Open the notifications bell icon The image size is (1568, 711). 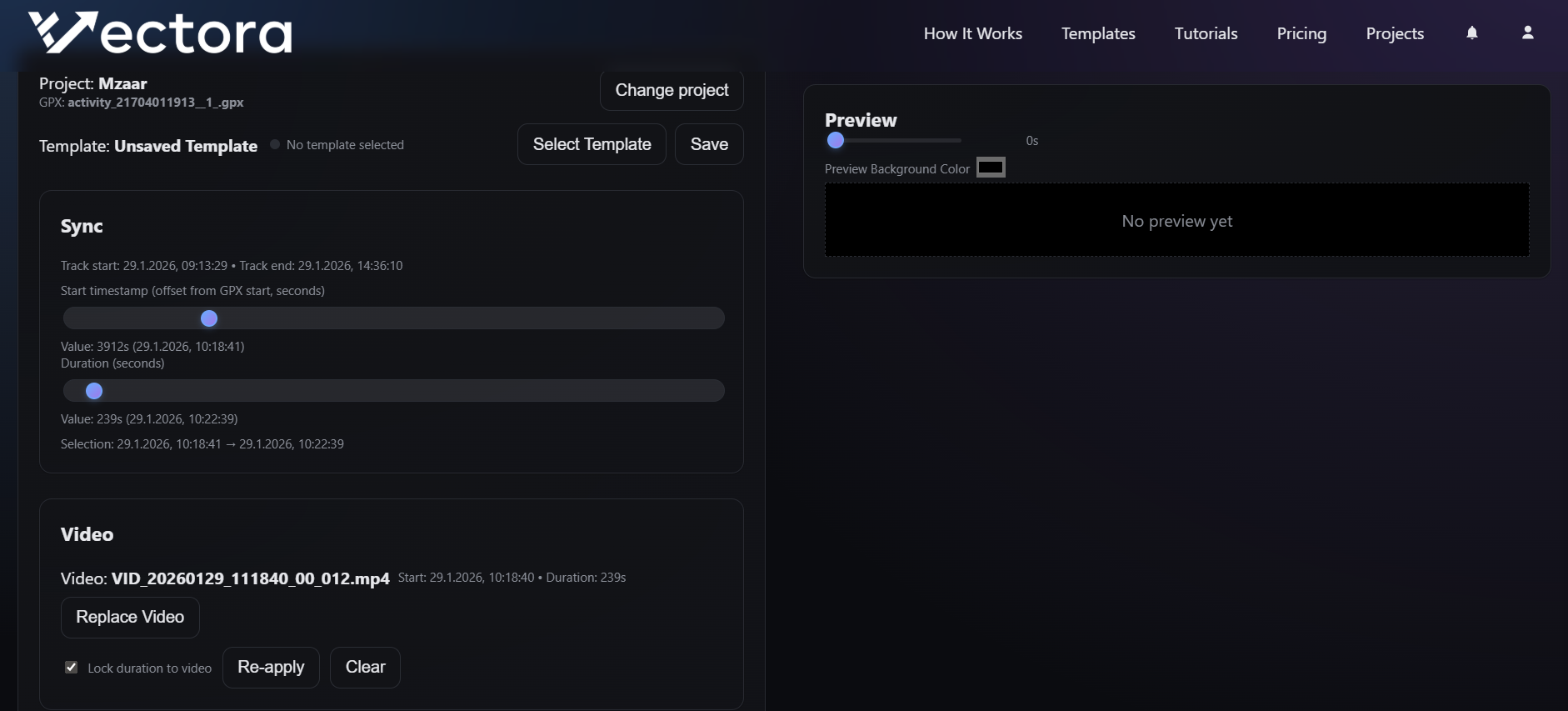click(x=1472, y=33)
